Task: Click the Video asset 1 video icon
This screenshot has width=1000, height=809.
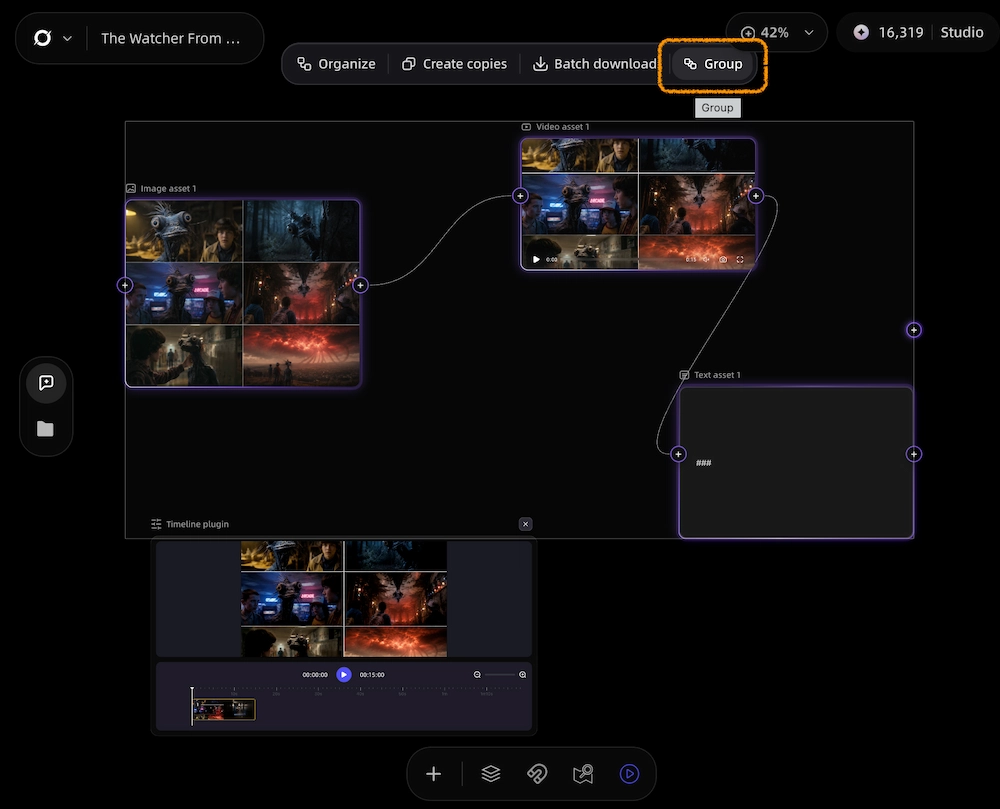Action: [526, 127]
